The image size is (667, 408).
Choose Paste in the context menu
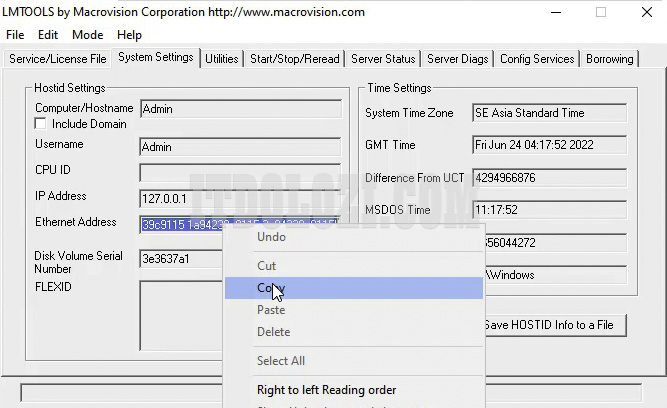click(x=354, y=310)
